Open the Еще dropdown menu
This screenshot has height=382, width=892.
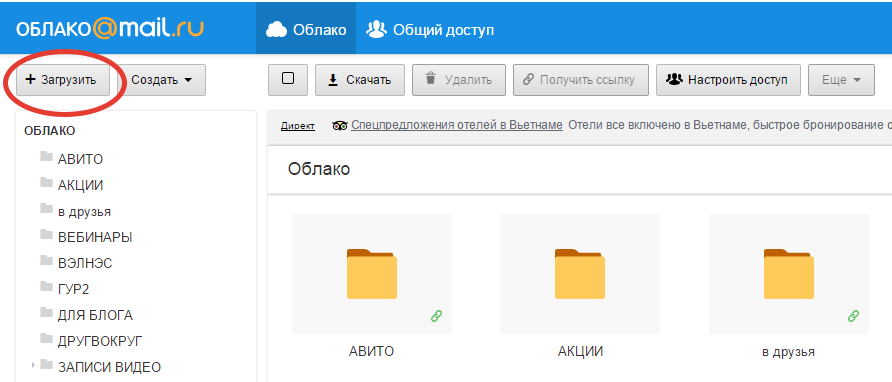841,80
